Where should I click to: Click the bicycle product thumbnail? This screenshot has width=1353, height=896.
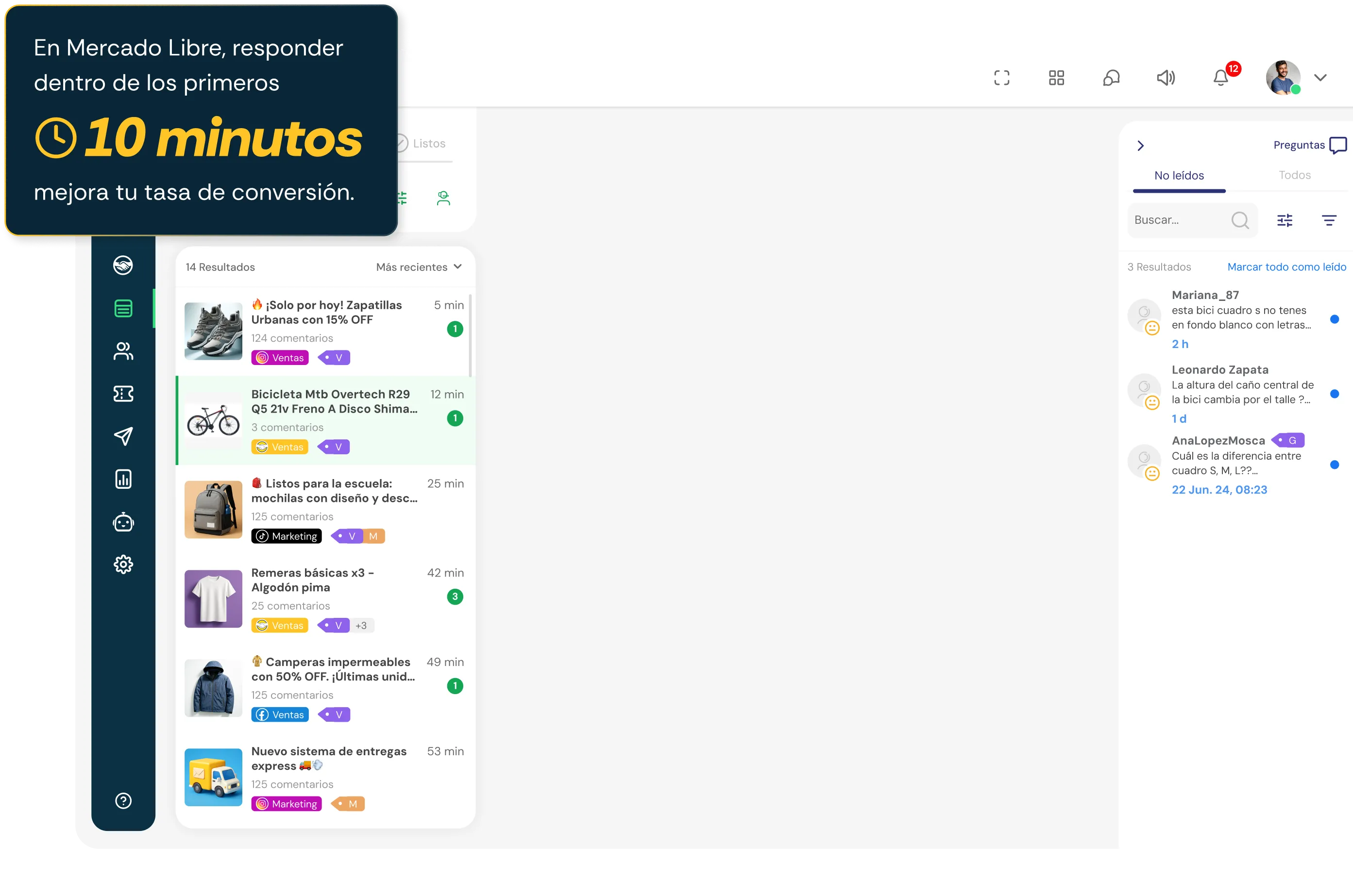click(x=213, y=420)
